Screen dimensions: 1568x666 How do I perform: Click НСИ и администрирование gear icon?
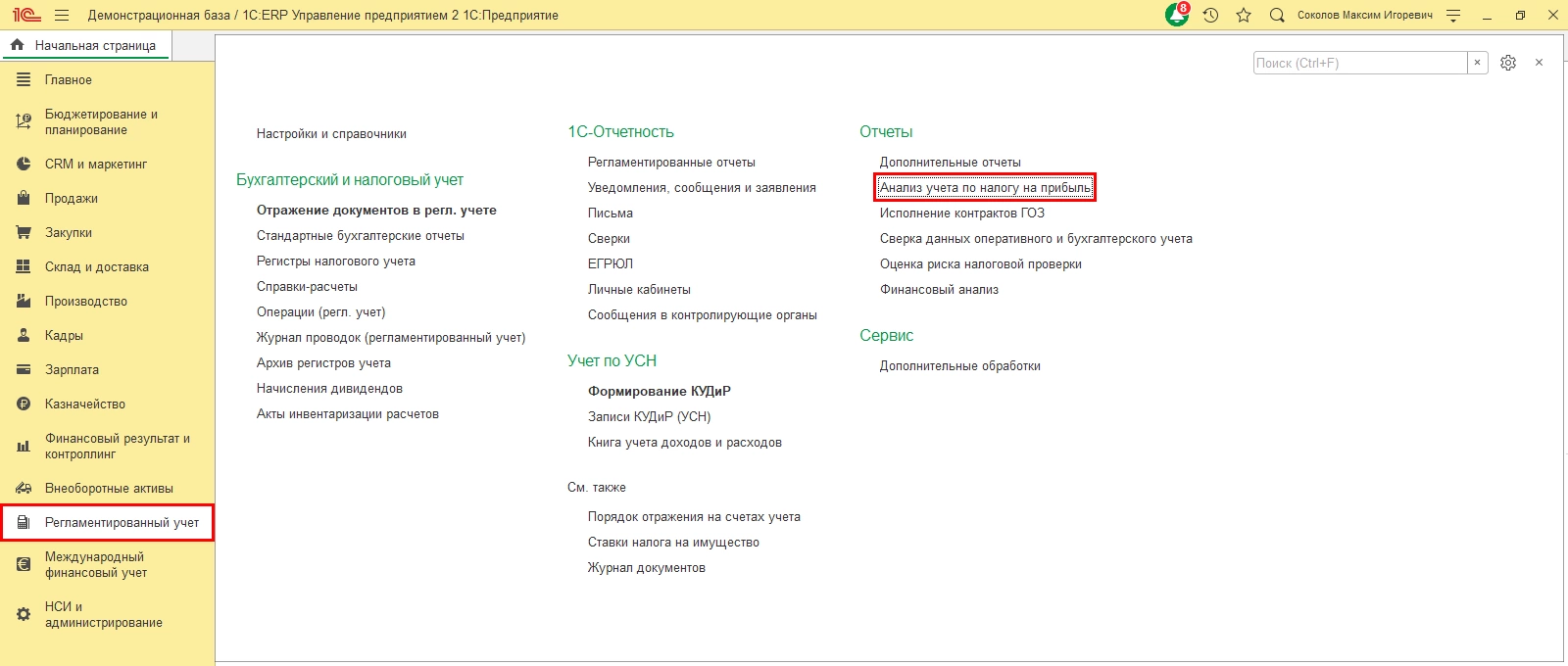[x=24, y=614]
